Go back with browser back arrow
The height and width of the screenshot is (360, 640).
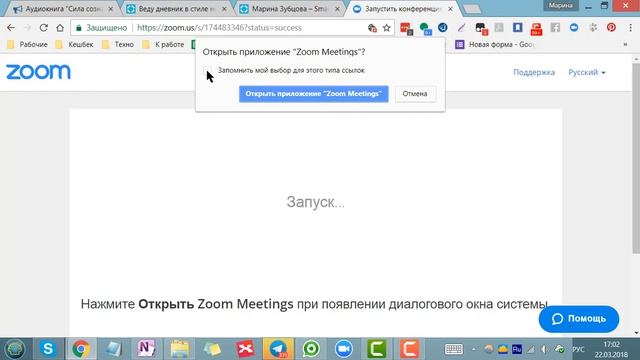11,28
